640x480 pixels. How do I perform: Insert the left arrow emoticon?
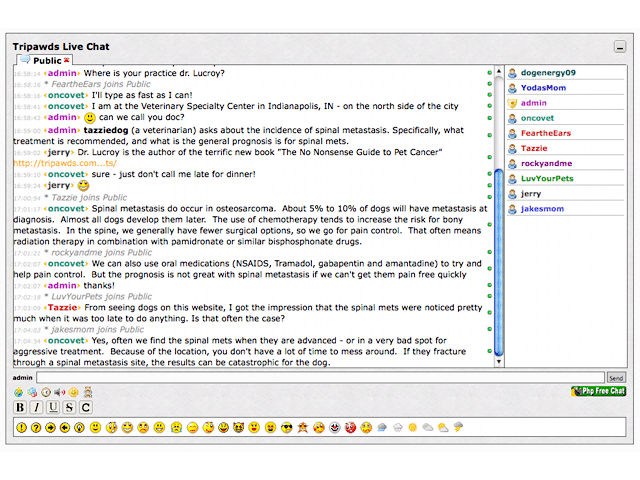click(65, 427)
